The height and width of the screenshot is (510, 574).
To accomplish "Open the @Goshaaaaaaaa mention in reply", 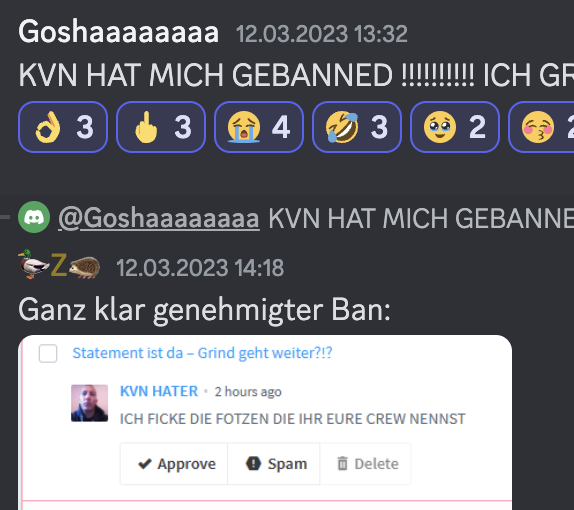I will (x=159, y=219).
